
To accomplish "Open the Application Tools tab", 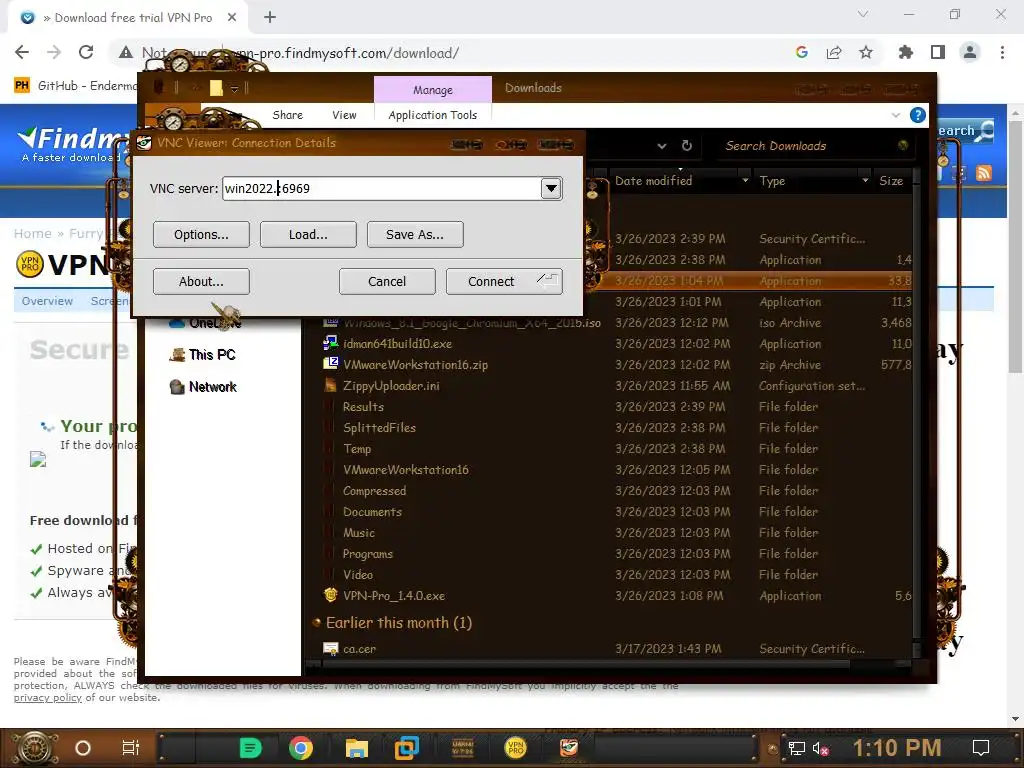I will 432,115.
